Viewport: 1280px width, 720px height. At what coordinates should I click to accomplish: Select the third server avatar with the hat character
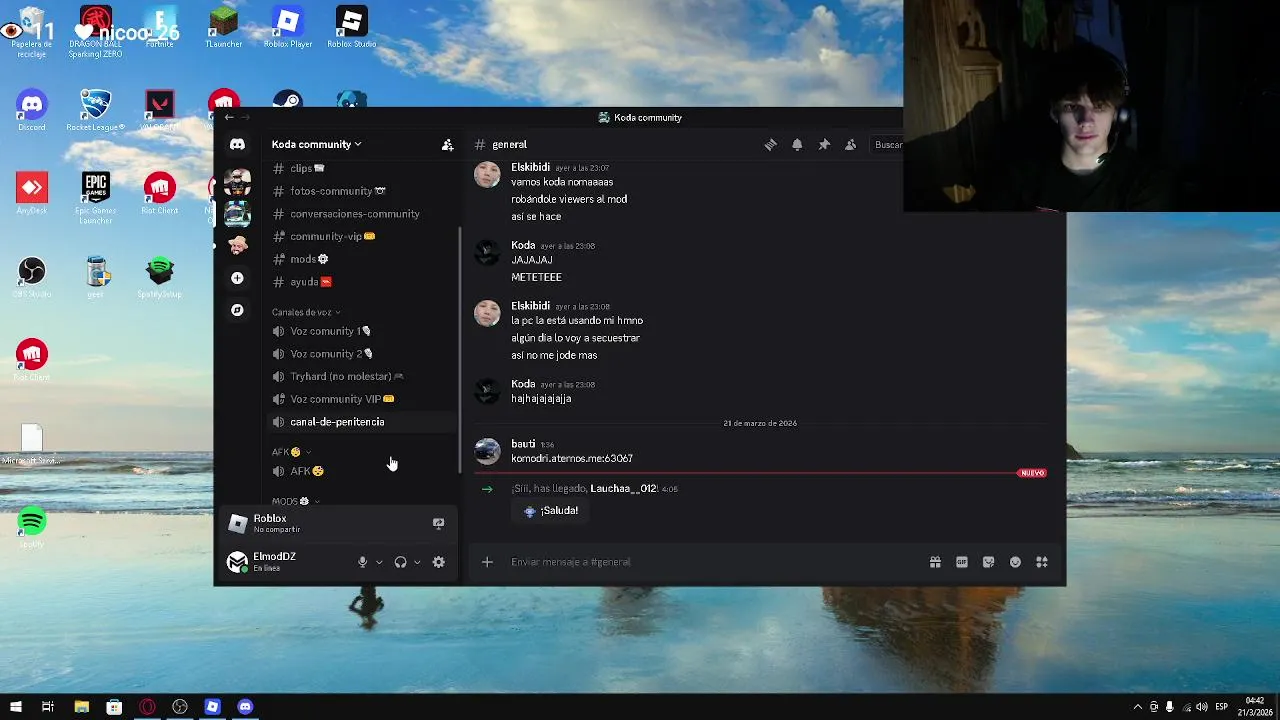point(237,245)
